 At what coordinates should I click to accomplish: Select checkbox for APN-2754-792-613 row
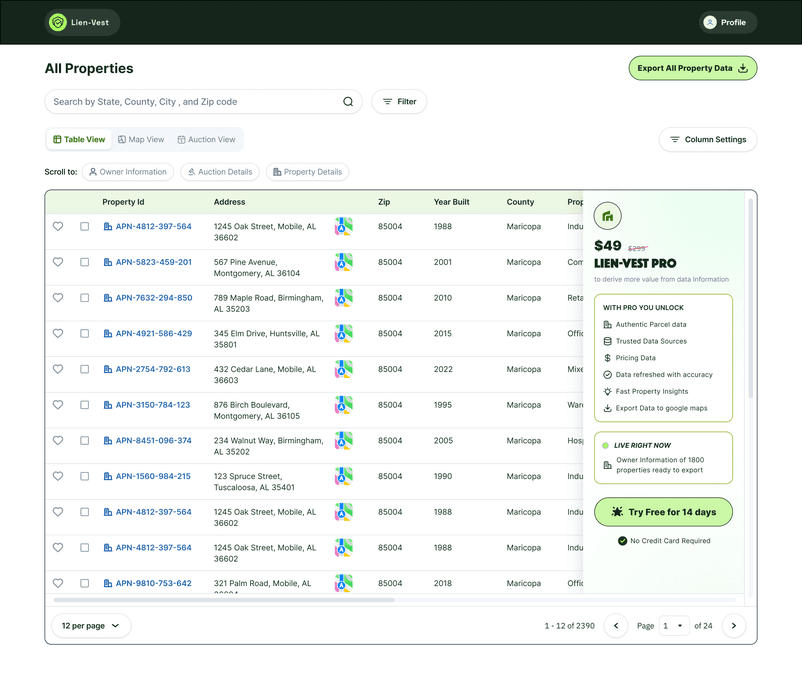pos(85,369)
